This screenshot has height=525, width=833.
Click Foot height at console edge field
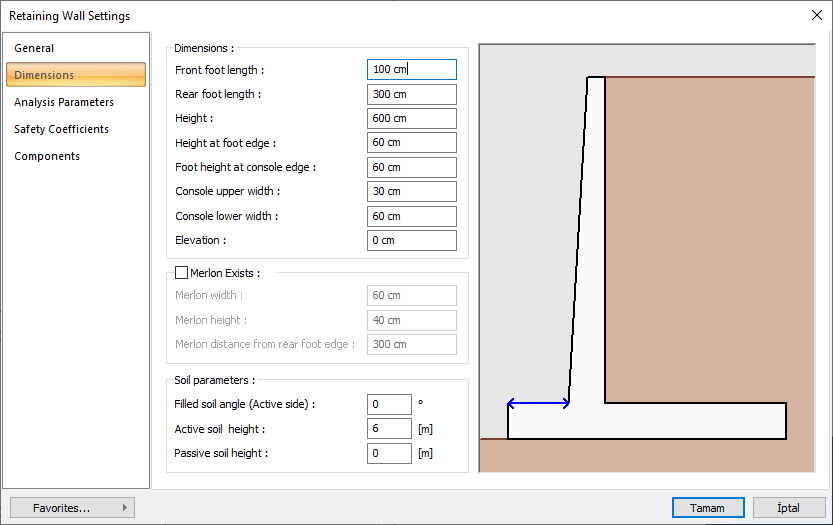411,167
